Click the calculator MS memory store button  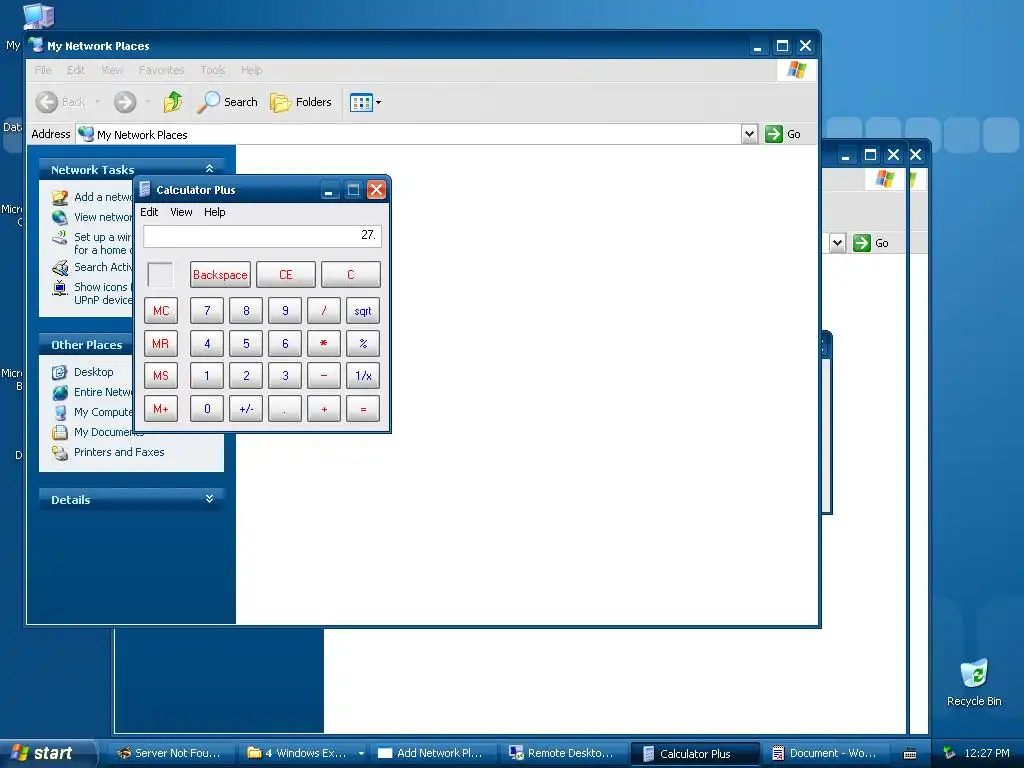tap(161, 376)
